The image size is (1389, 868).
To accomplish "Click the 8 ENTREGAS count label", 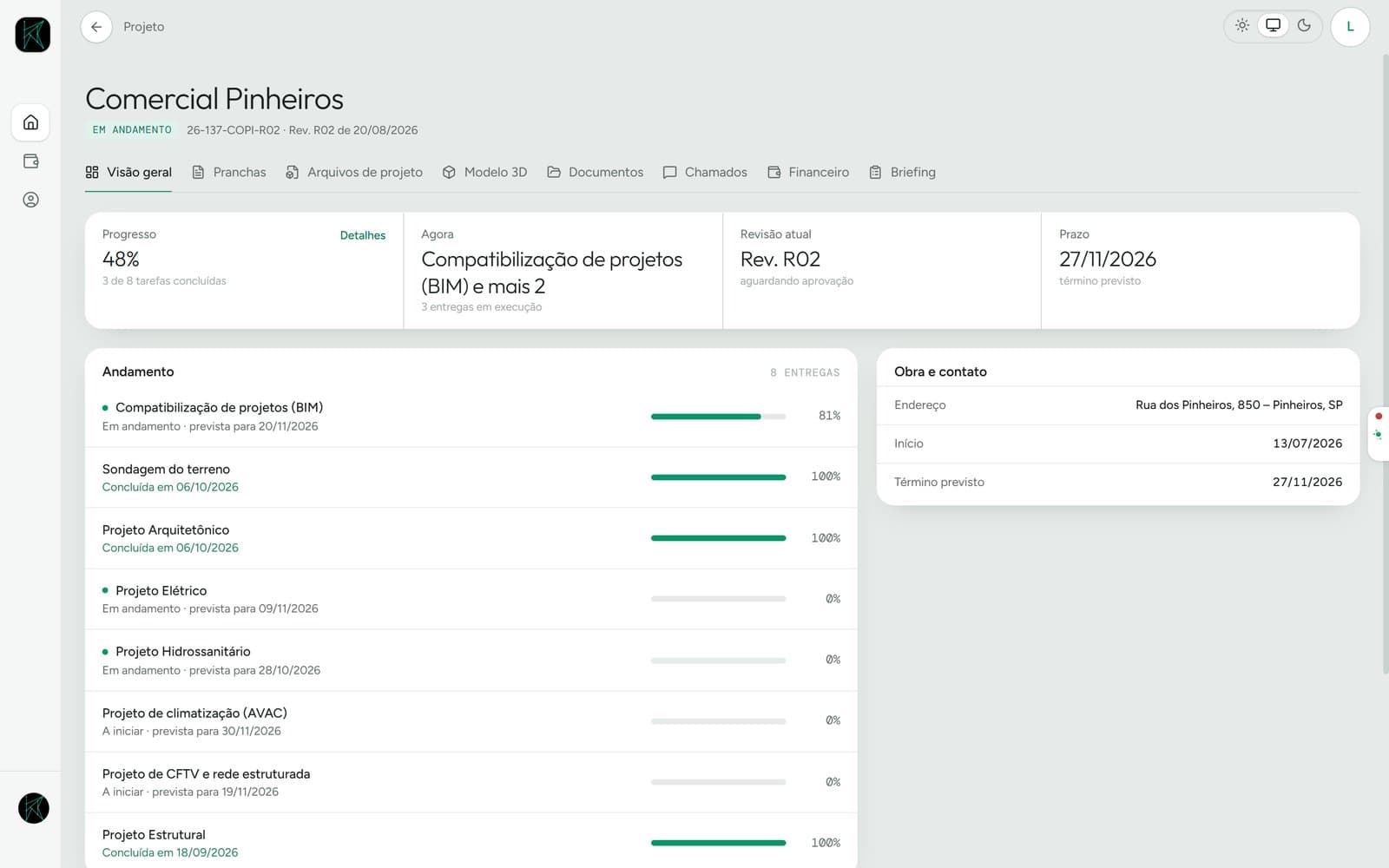I will (x=805, y=372).
